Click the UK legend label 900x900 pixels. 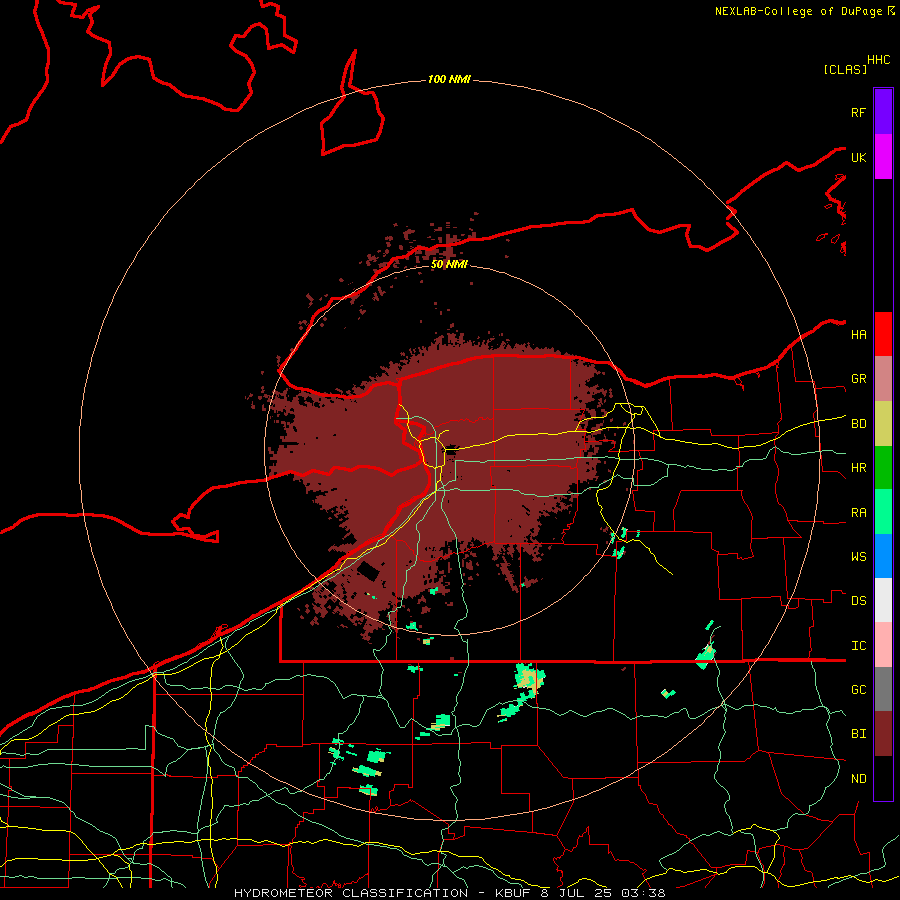coord(858,157)
